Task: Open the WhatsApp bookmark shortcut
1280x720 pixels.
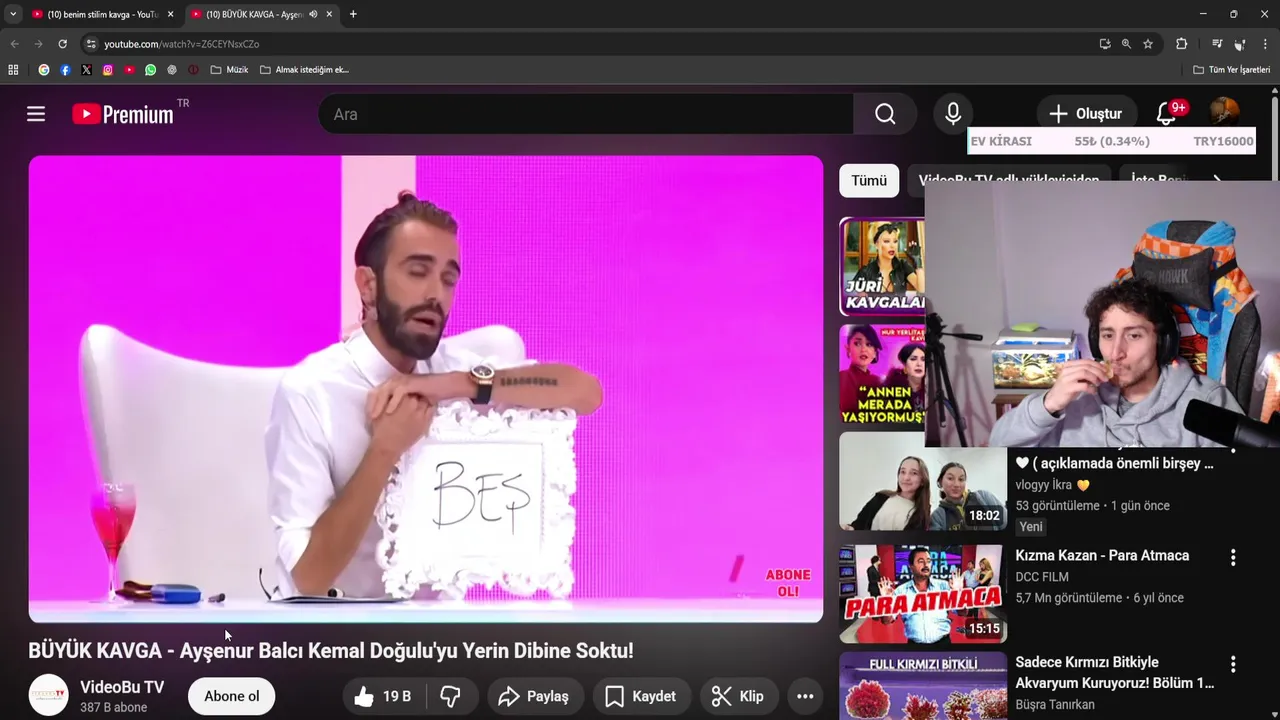Action: pos(150,70)
